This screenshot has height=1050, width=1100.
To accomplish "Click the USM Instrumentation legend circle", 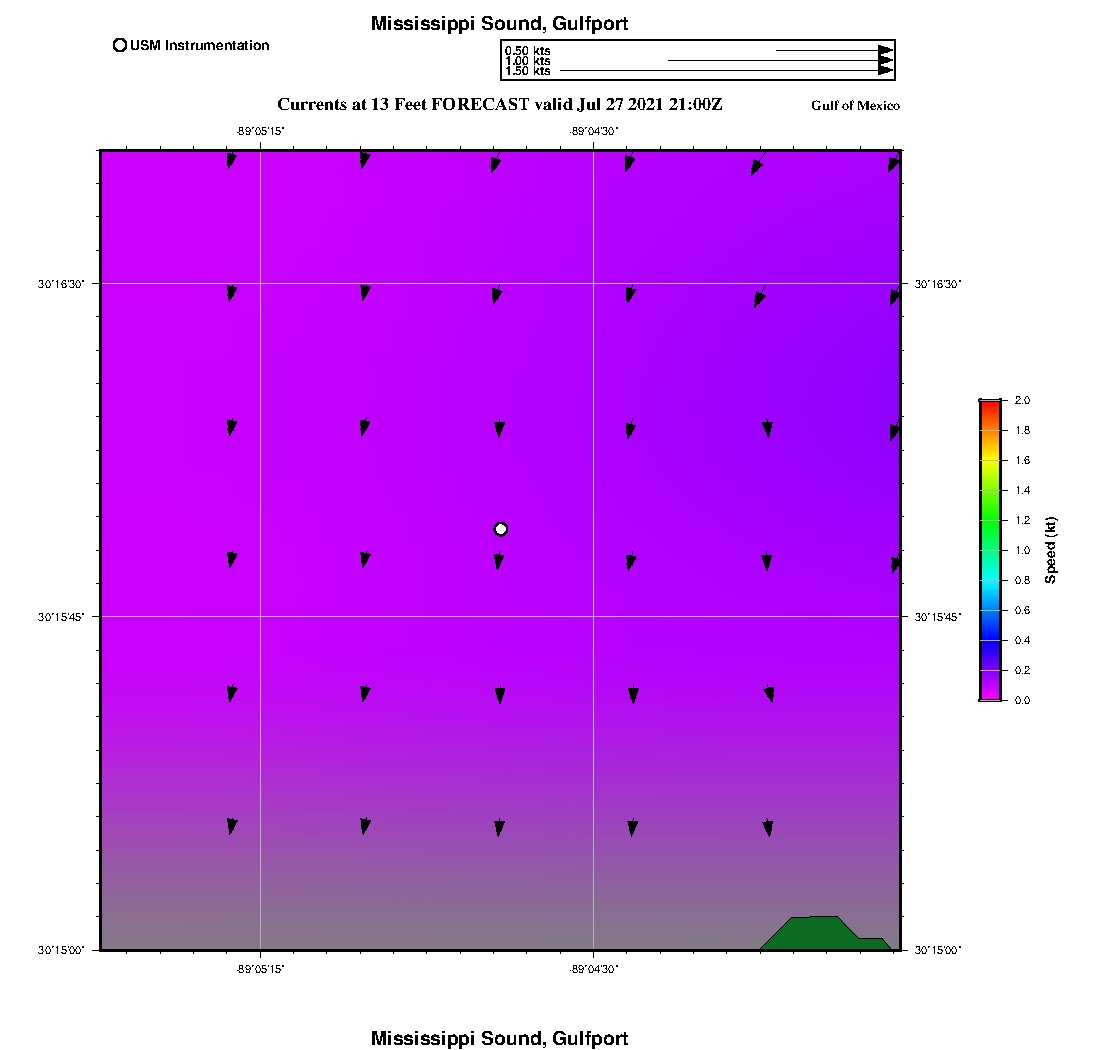I will pos(120,45).
